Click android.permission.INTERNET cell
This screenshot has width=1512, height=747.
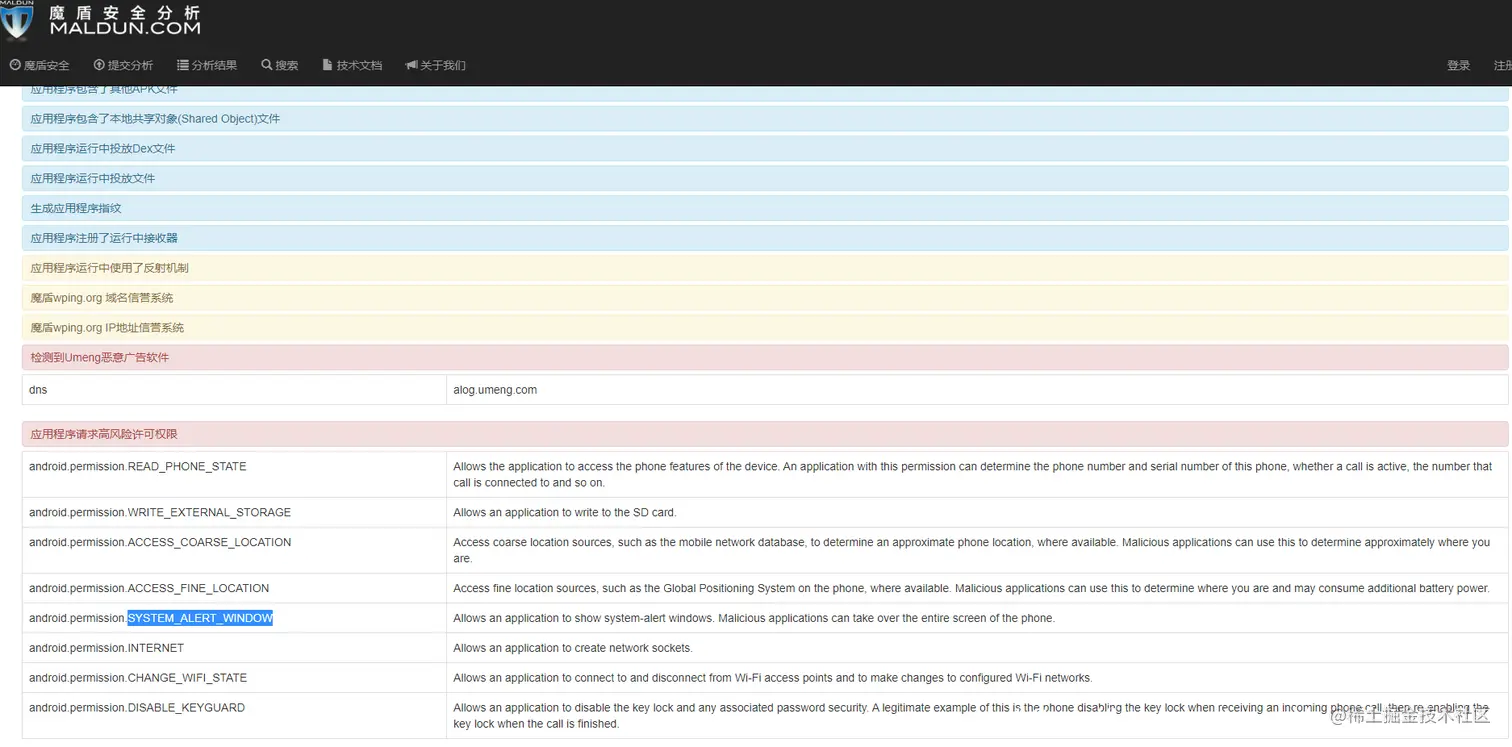(234, 648)
